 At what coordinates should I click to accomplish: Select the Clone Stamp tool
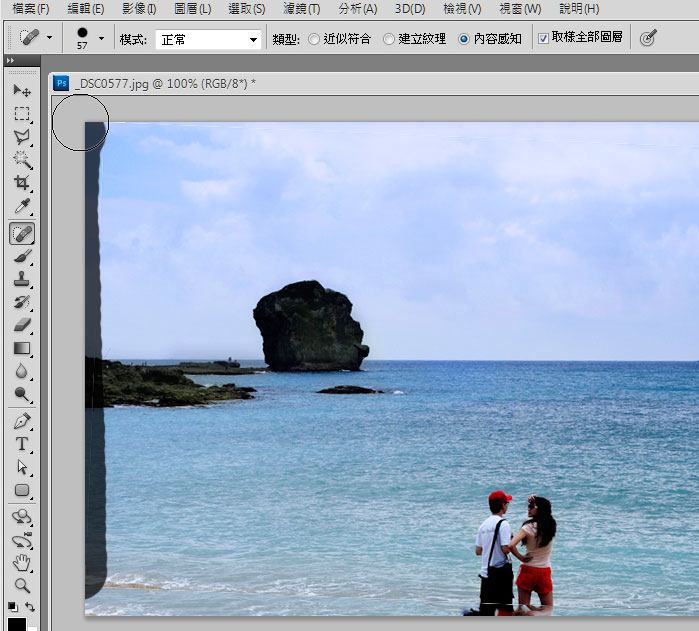point(21,279)
